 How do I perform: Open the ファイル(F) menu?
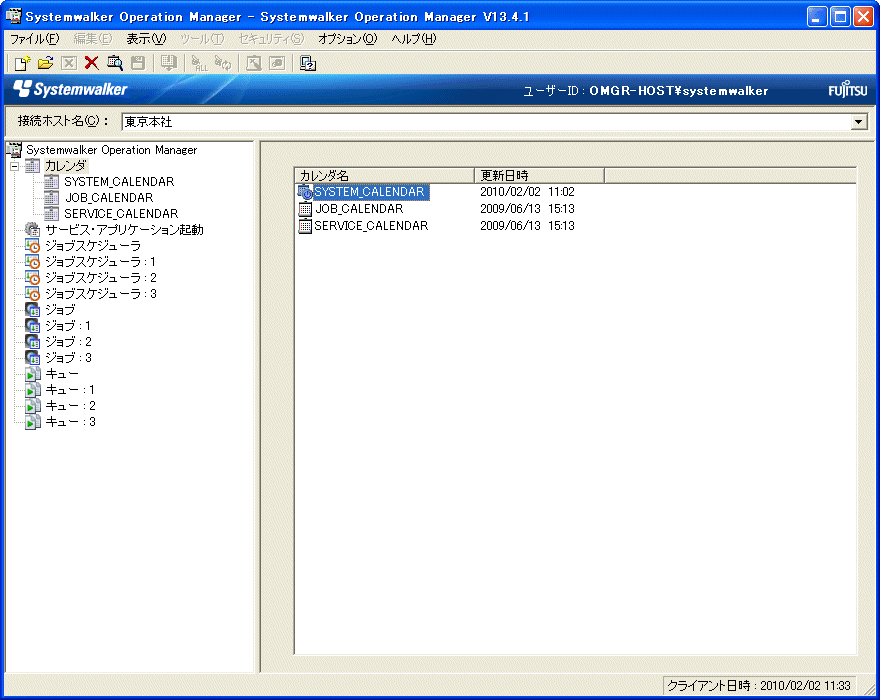[x=34, y=39]
